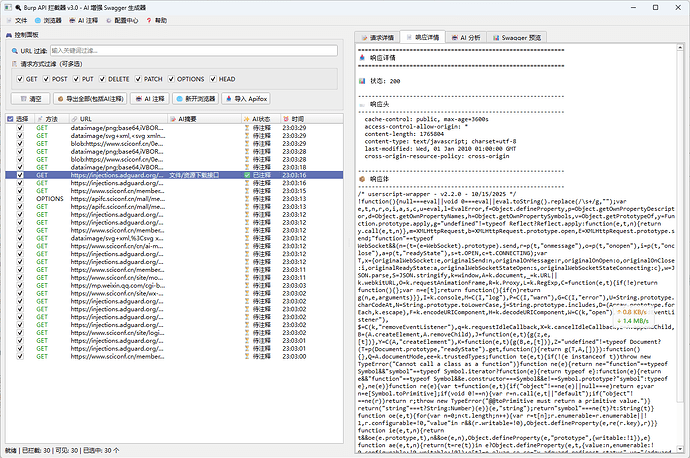Click the alarm clock icon in 时间 header
The image size is (690, 458).
[x=286, y=119]
